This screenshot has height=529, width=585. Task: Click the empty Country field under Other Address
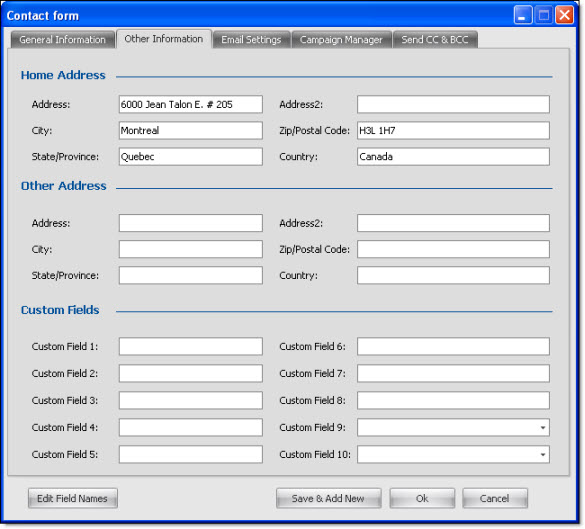point(453,275)
